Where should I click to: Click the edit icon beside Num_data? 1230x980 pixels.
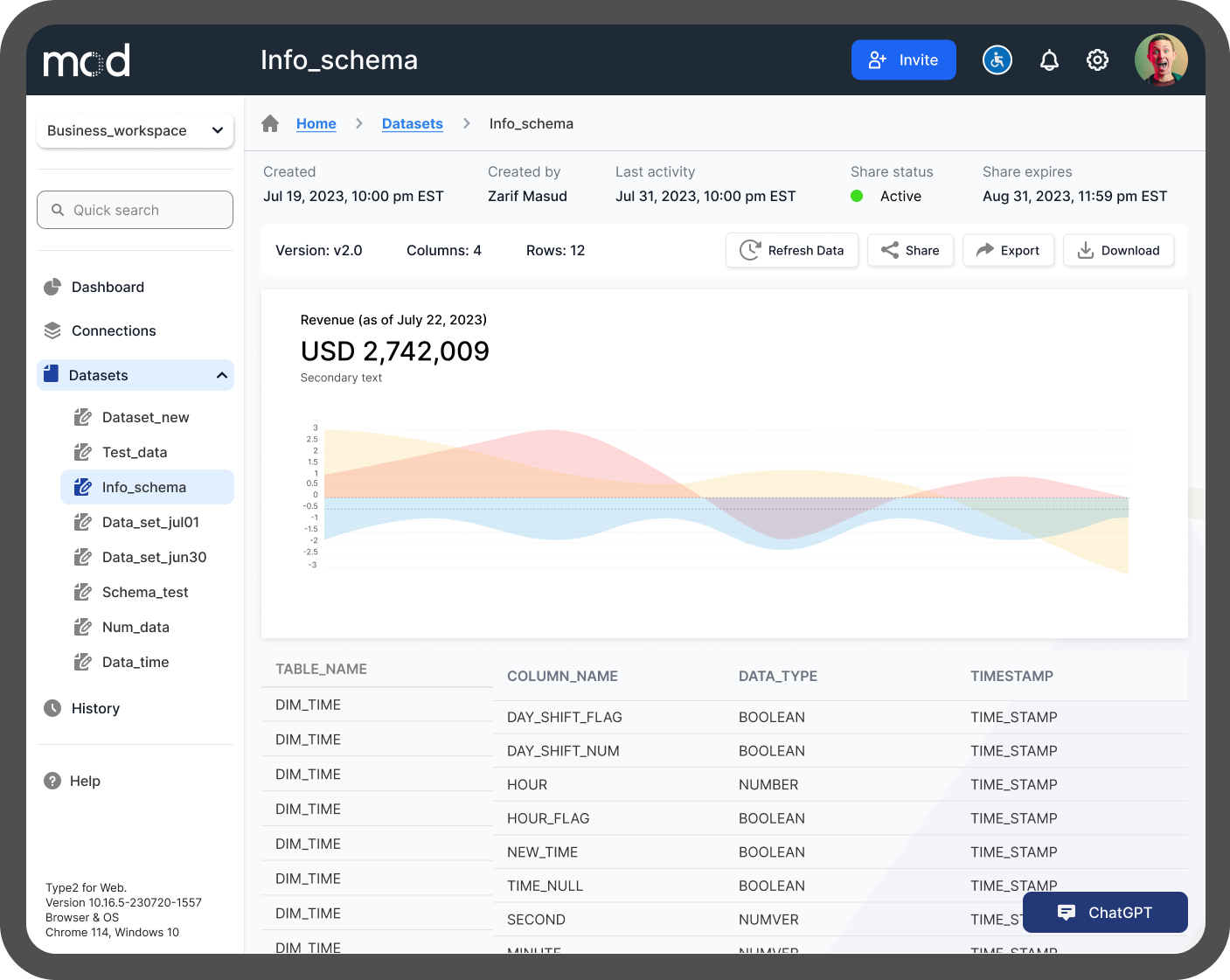83,627
